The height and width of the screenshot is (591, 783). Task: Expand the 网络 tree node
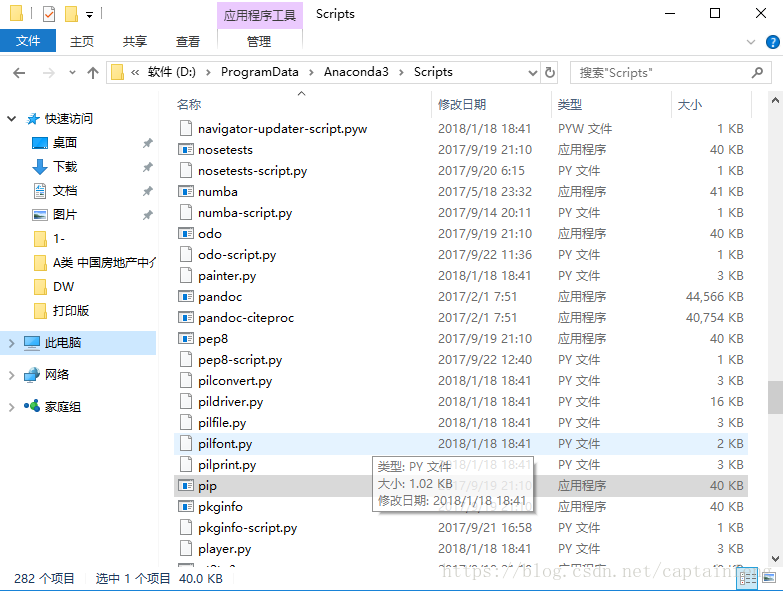[x=11, y=375]
